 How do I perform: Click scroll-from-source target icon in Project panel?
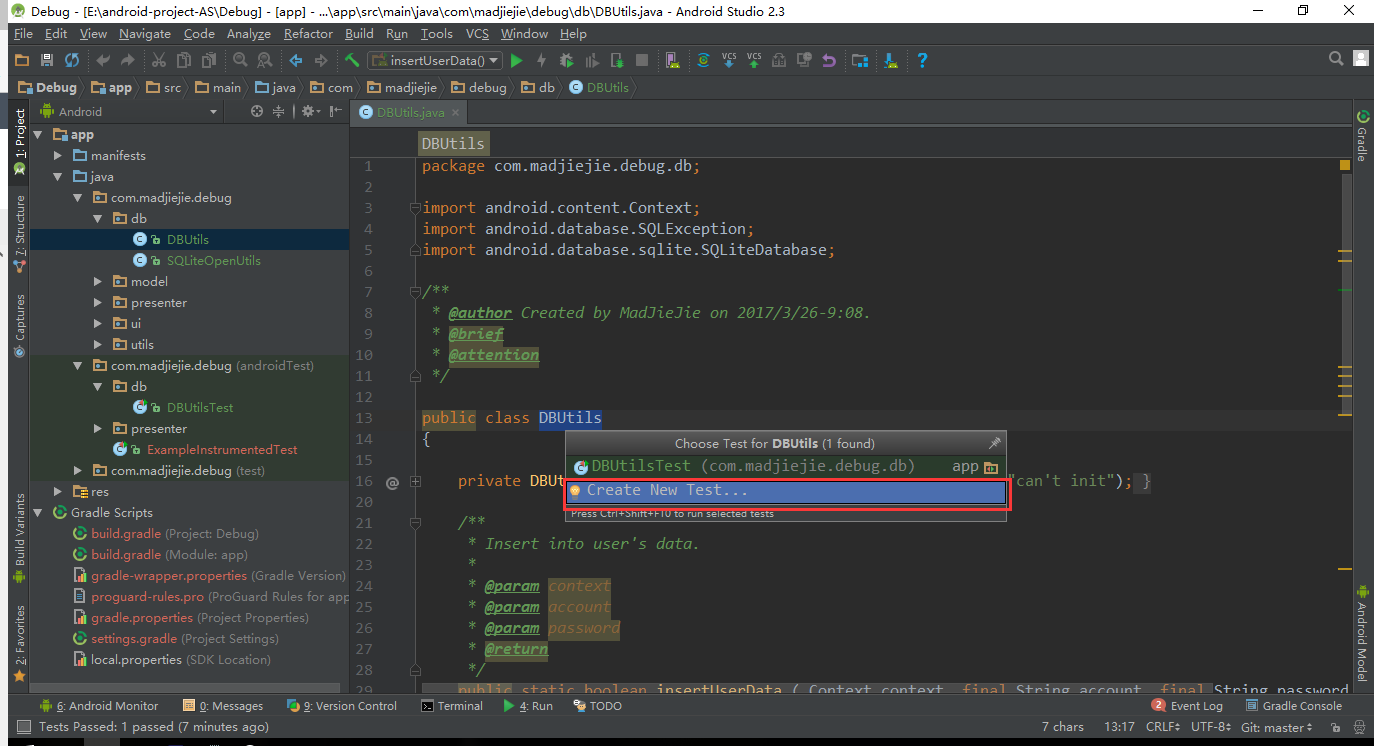coord(257,111)
